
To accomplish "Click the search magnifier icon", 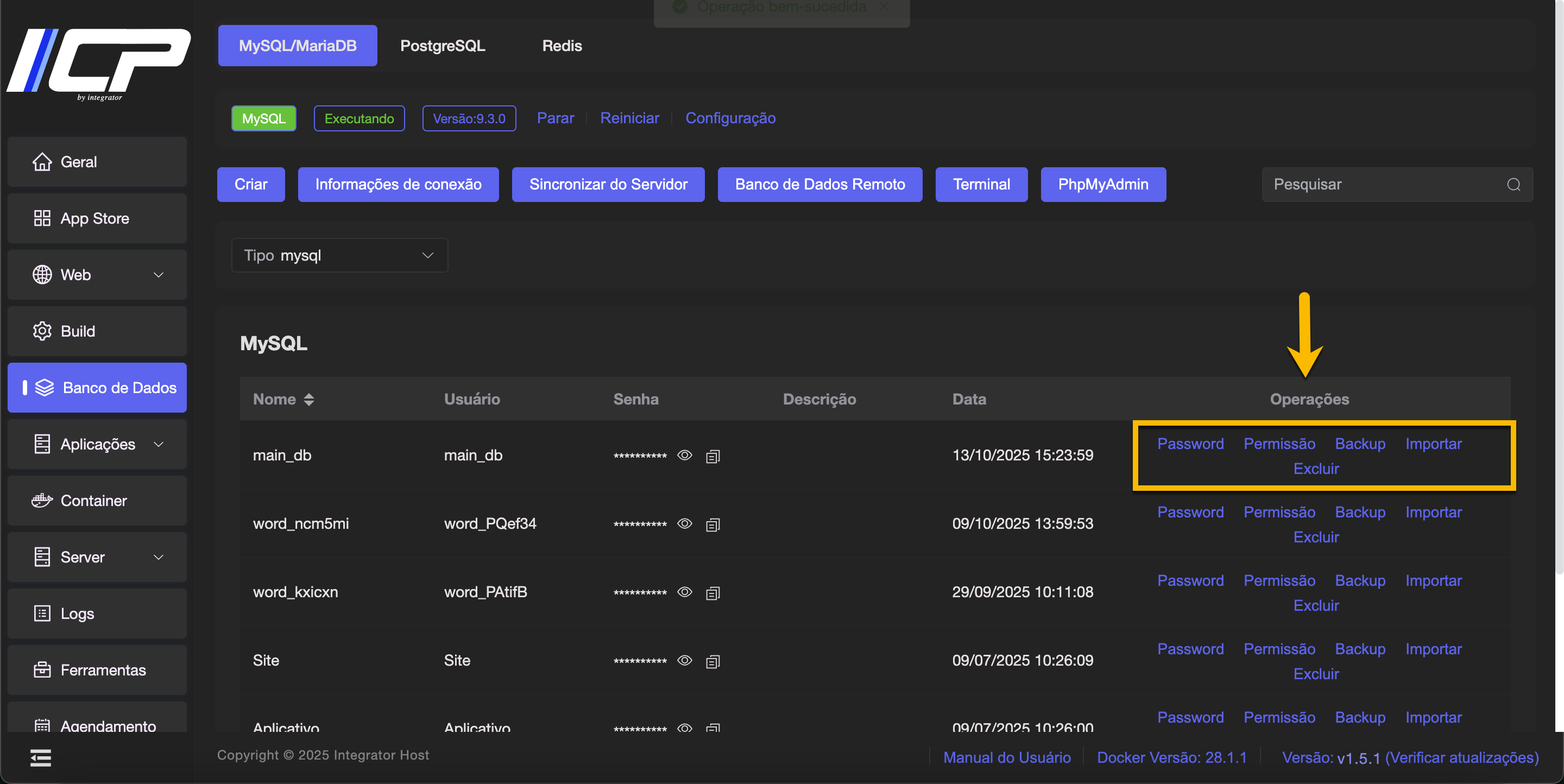I will coord(1513,185).
